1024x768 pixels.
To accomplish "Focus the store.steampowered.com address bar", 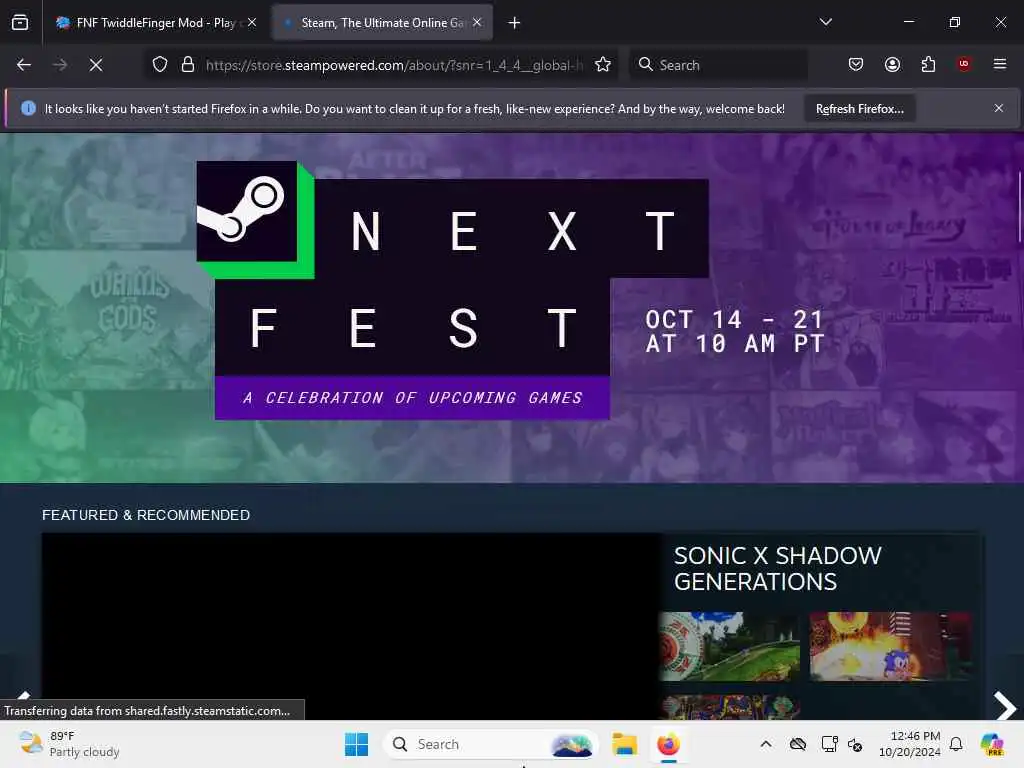I will [394, 65].
